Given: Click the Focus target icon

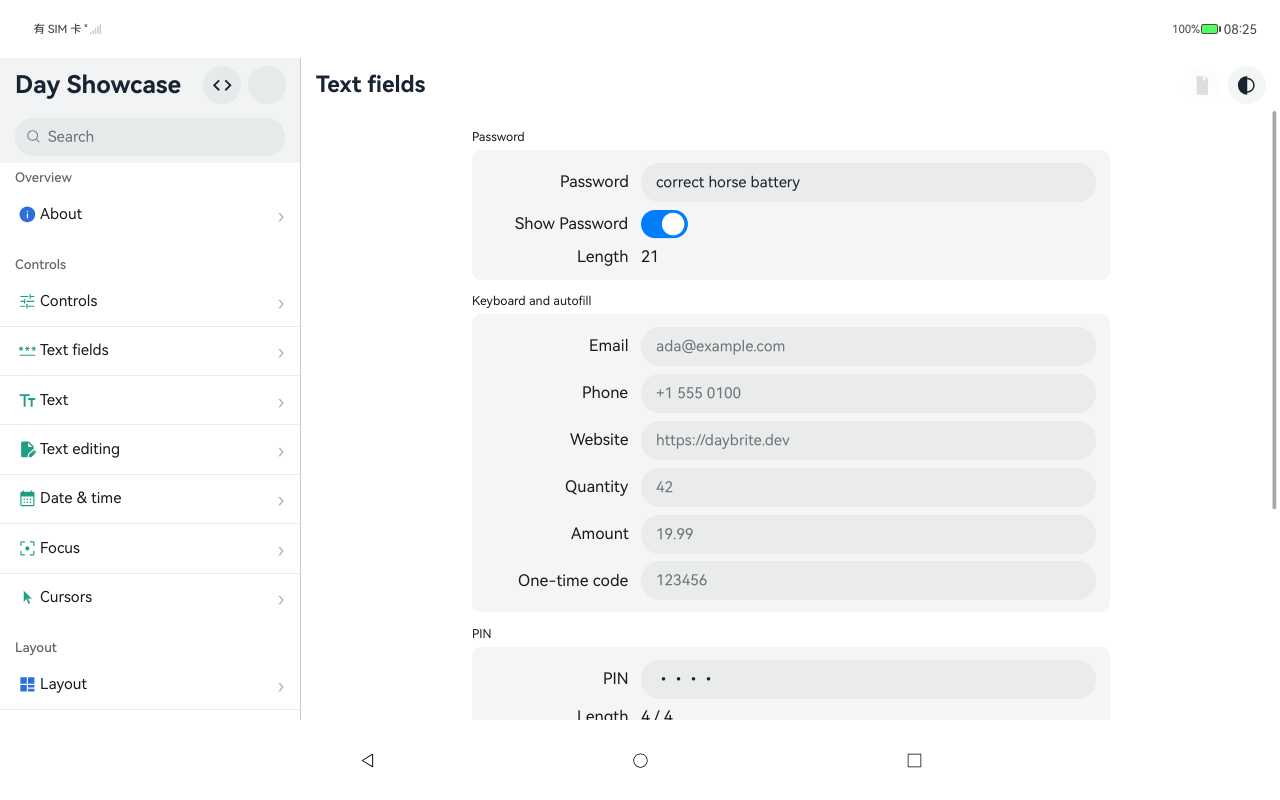Looking at the screenshot, I should [27, 548].
